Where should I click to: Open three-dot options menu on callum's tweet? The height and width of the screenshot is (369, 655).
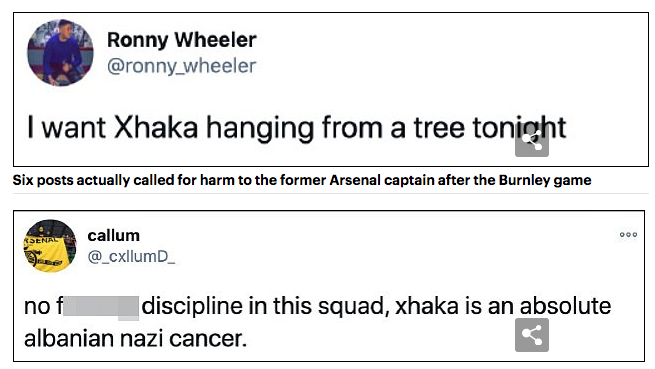pyautogui.click(x=628, y=234)
